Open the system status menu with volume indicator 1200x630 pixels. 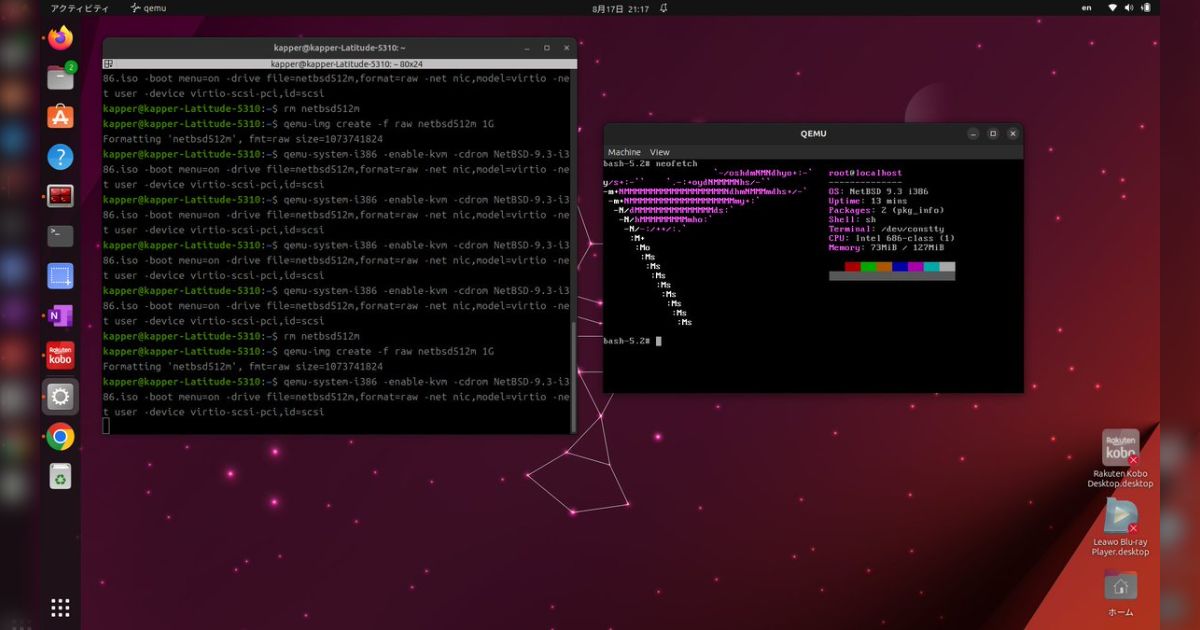pyautogui.click(x=1129, y=8)
